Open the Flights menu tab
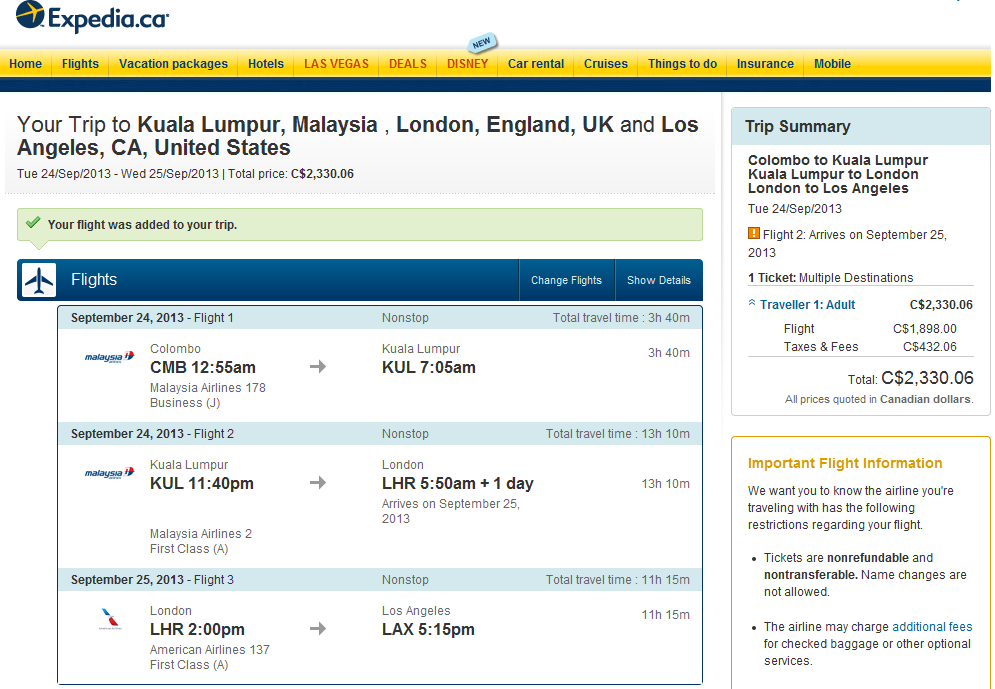This screenshot has height=689, width=995. 80,64
